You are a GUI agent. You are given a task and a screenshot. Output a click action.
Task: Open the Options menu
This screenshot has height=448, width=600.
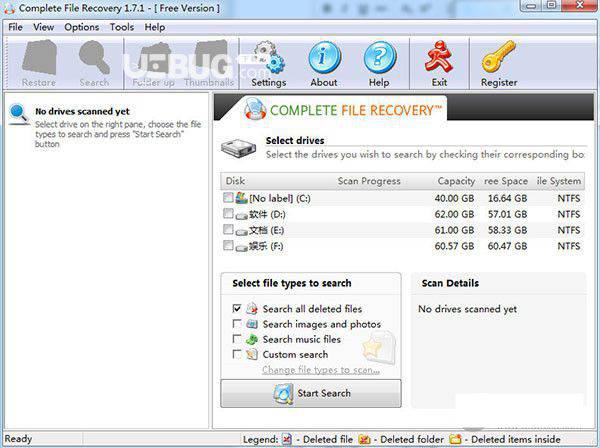coord(82,27)
